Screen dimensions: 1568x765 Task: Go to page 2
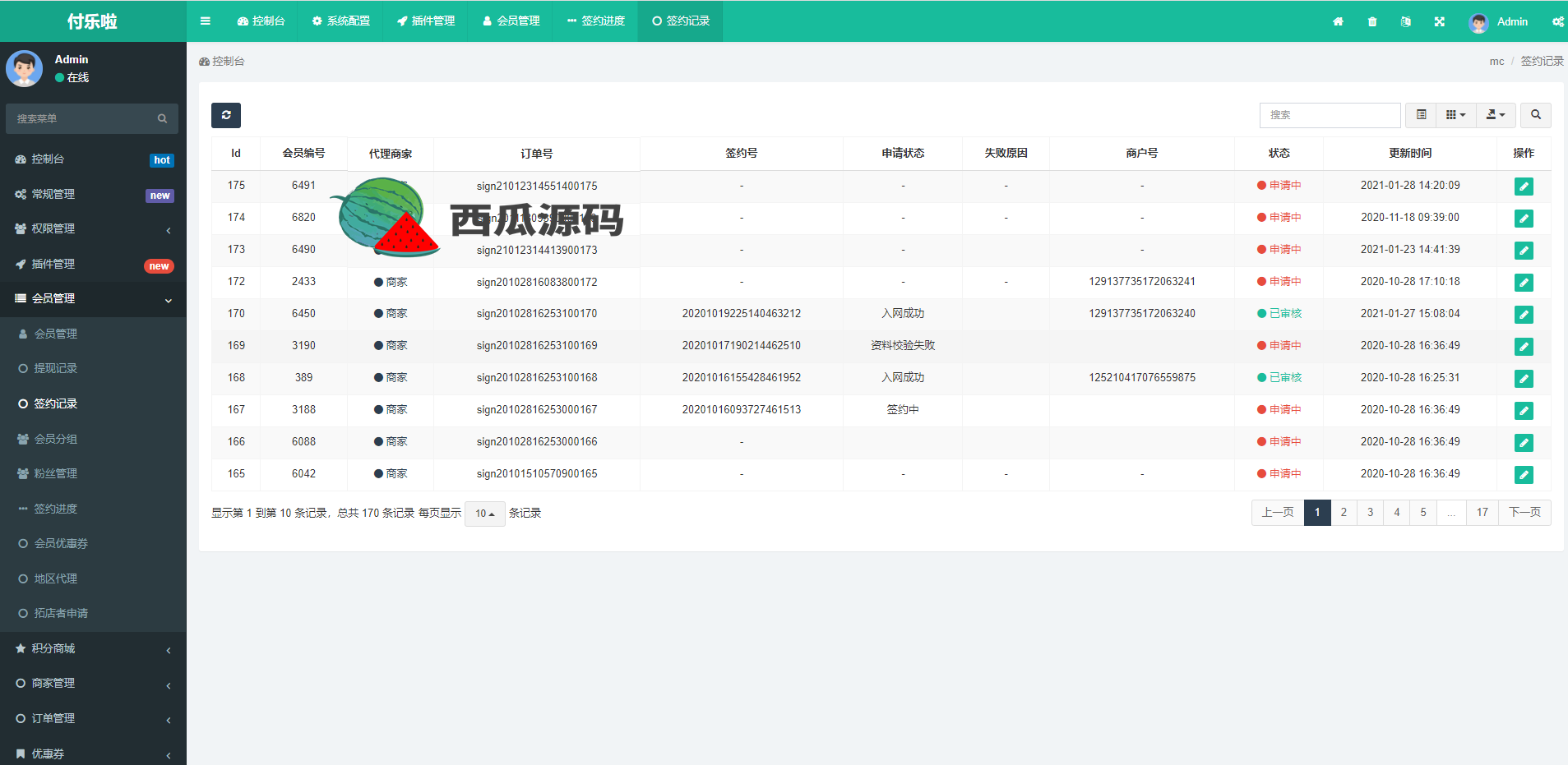pos(1344,513)
